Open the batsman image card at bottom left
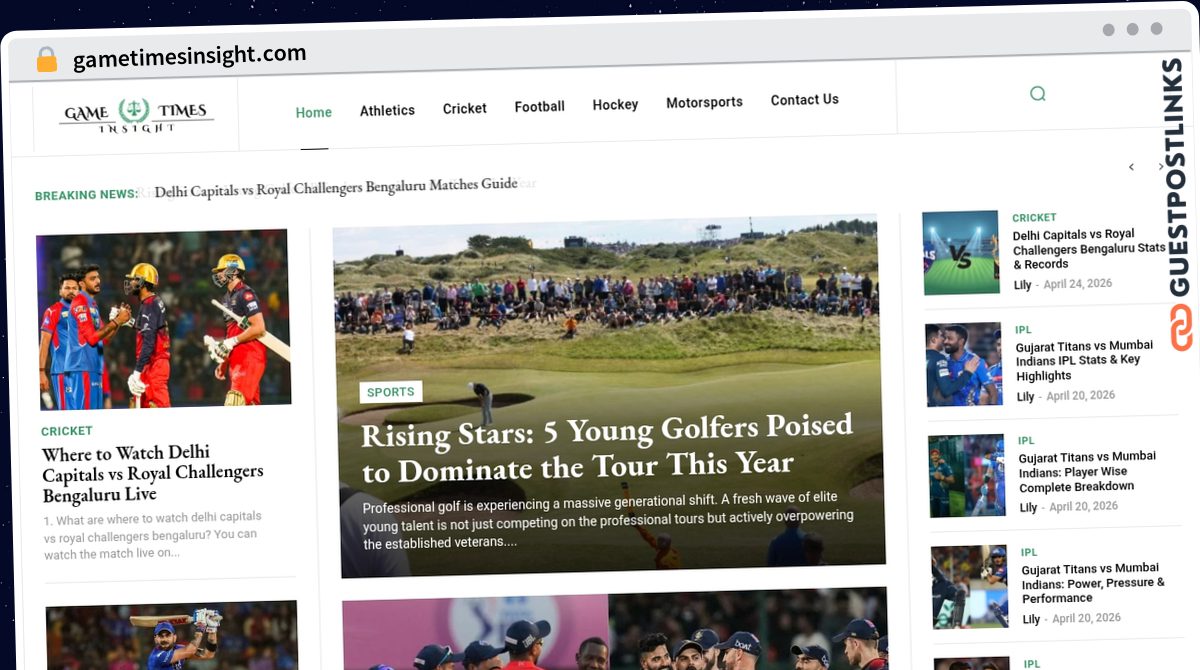This screenshot has width=1200, height=670. 172,635
